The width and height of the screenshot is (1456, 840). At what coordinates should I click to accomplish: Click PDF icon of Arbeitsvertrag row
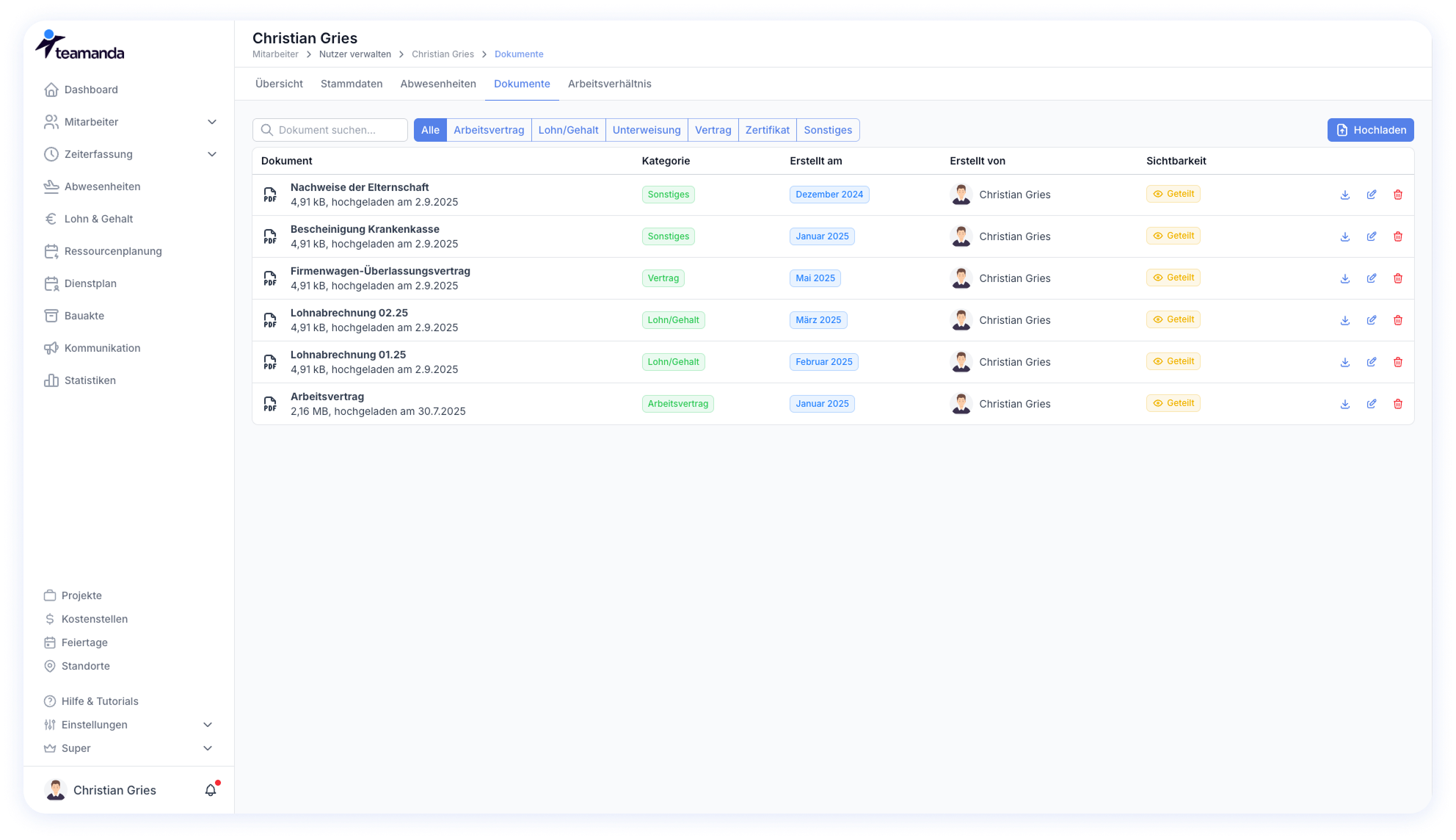[x=270, y=404]
